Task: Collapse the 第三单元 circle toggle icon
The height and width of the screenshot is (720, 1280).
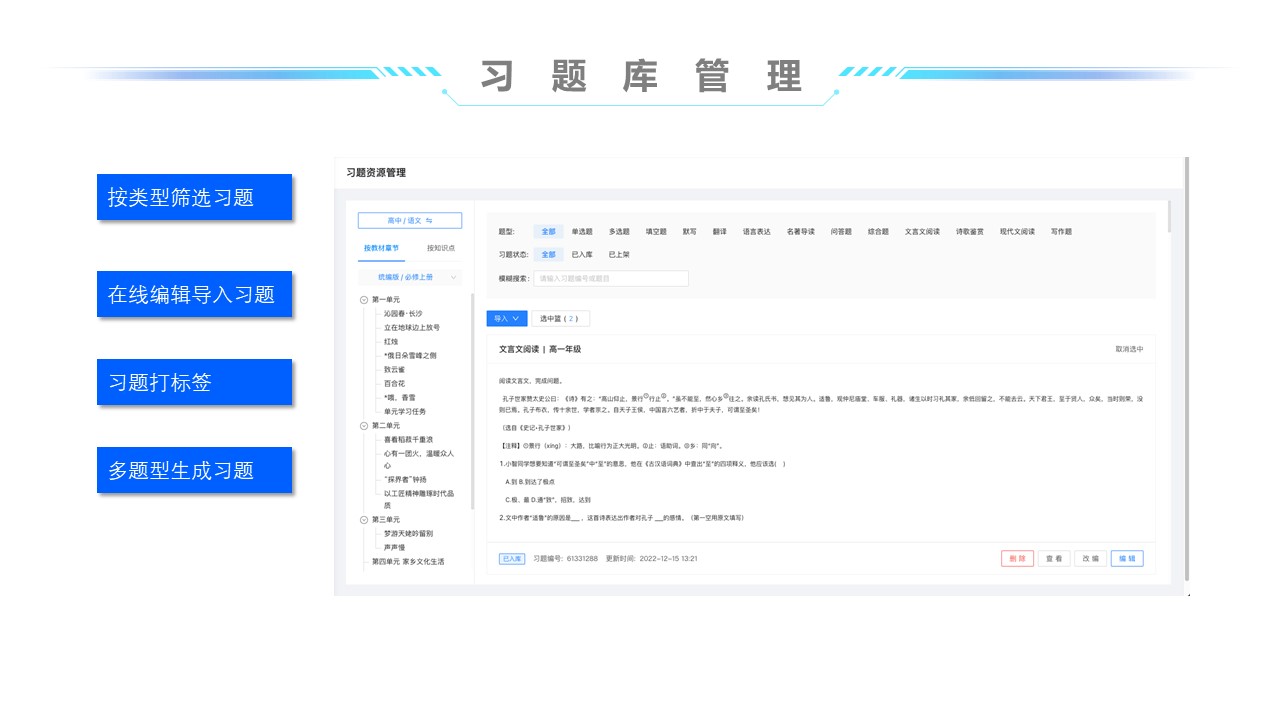Action: click(x=364, y=520)
